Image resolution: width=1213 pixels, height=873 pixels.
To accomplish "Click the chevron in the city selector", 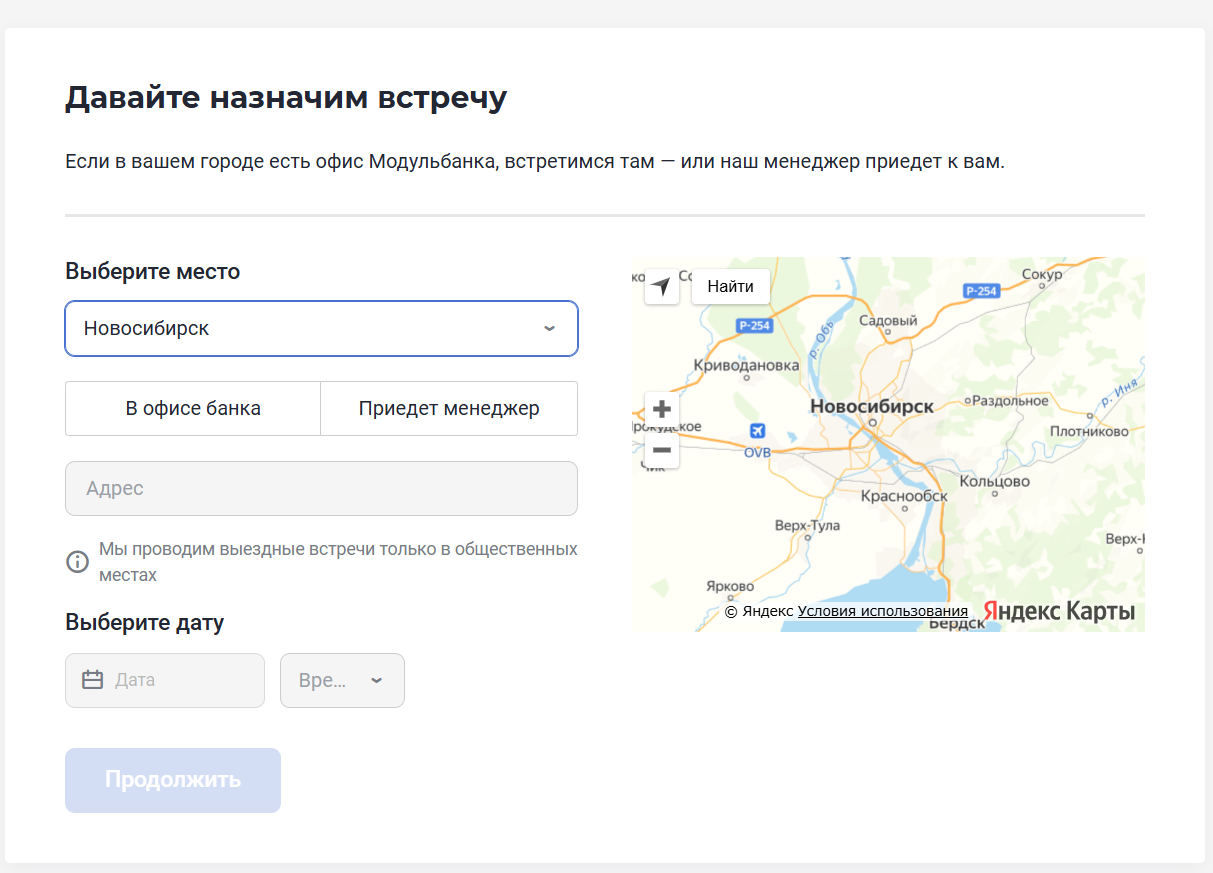I will click(549, 328).
